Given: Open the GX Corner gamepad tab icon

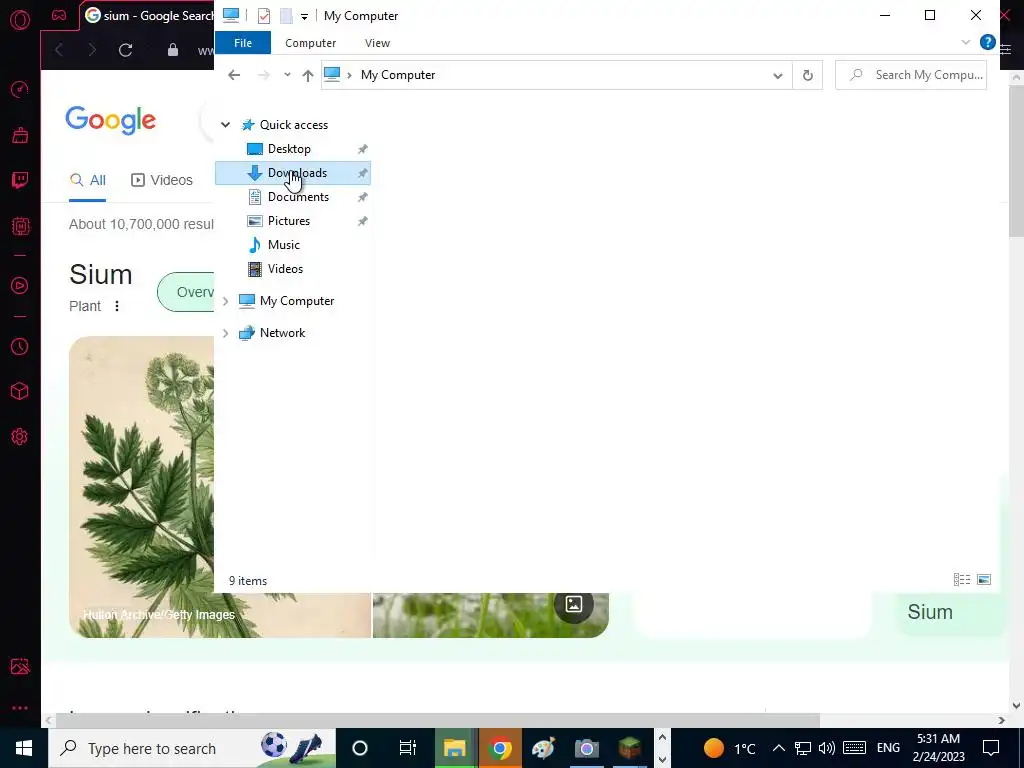Looking at the screenshot, I should click(x=59, y=15).
